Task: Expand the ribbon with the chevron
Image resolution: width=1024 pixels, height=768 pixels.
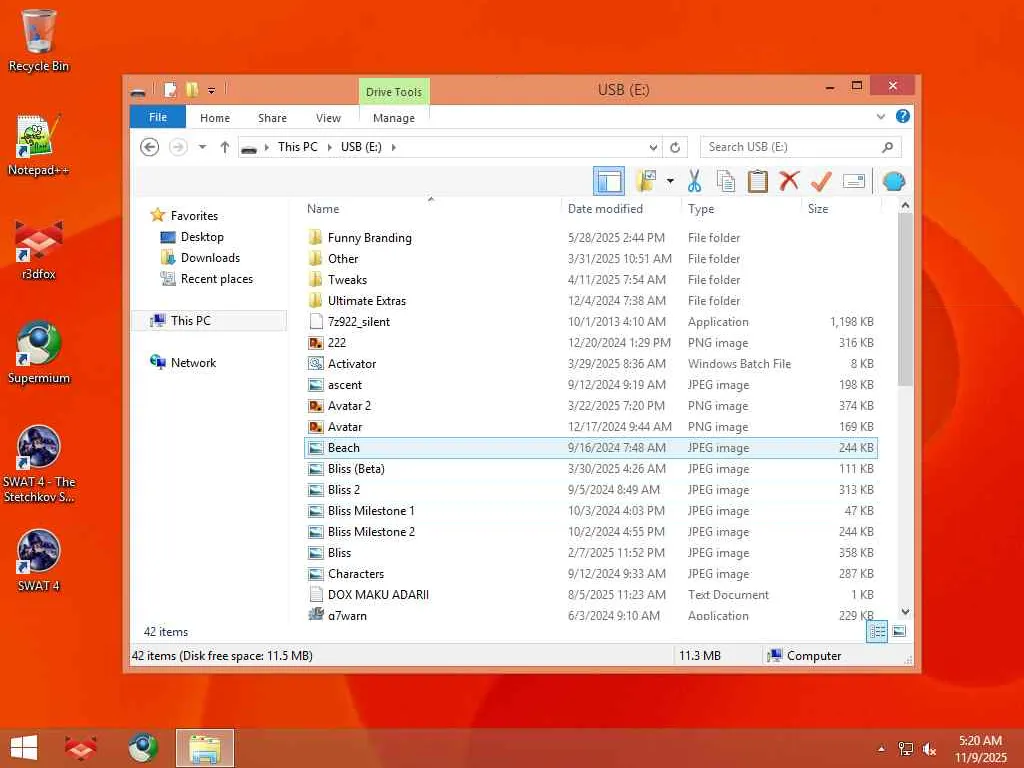Action: tap(880, 117)
